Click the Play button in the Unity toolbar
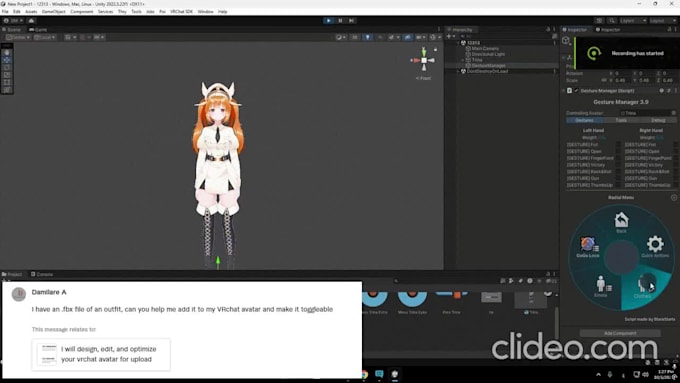This screenshot has width=680, height=383. tap(328, 20)
